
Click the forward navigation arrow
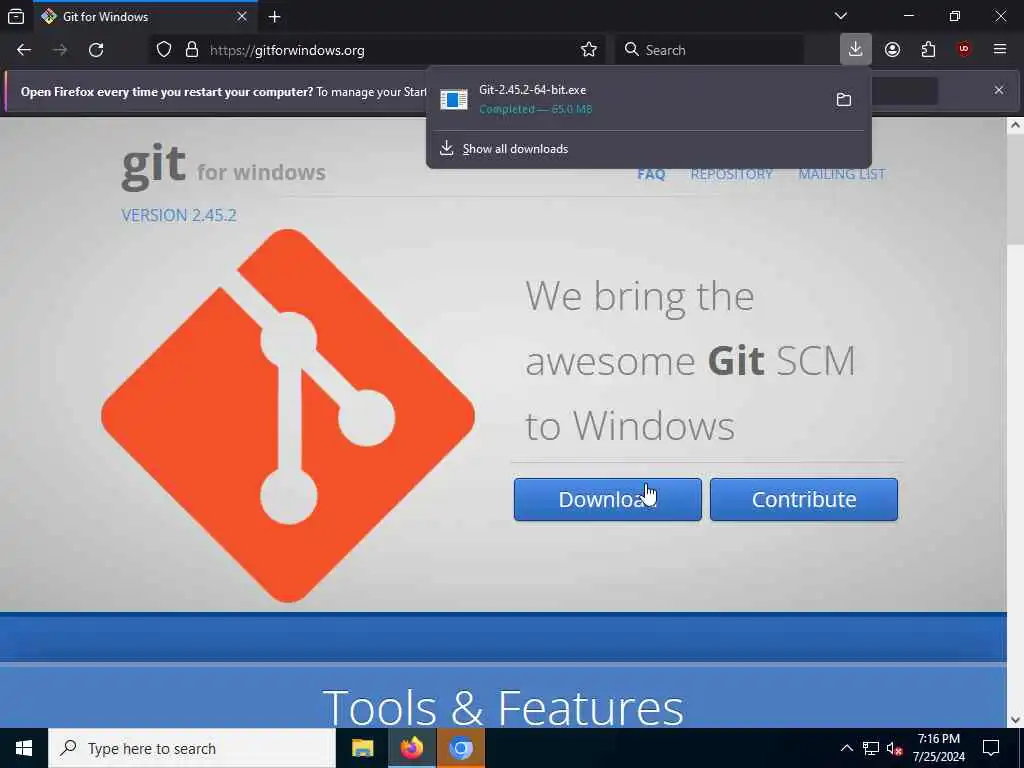pyautogui.click(x=60, y=50)
